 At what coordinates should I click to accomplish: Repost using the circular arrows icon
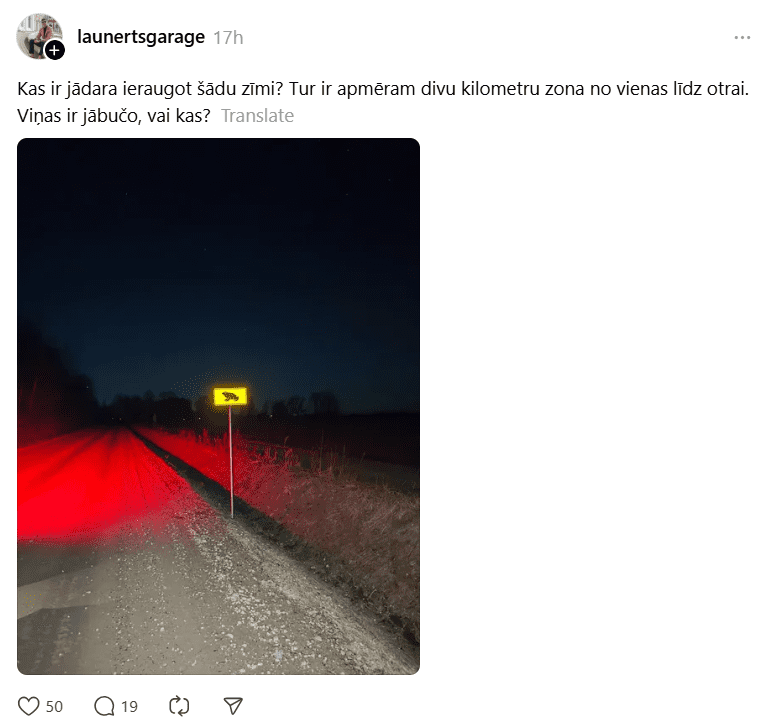[179, 706]
